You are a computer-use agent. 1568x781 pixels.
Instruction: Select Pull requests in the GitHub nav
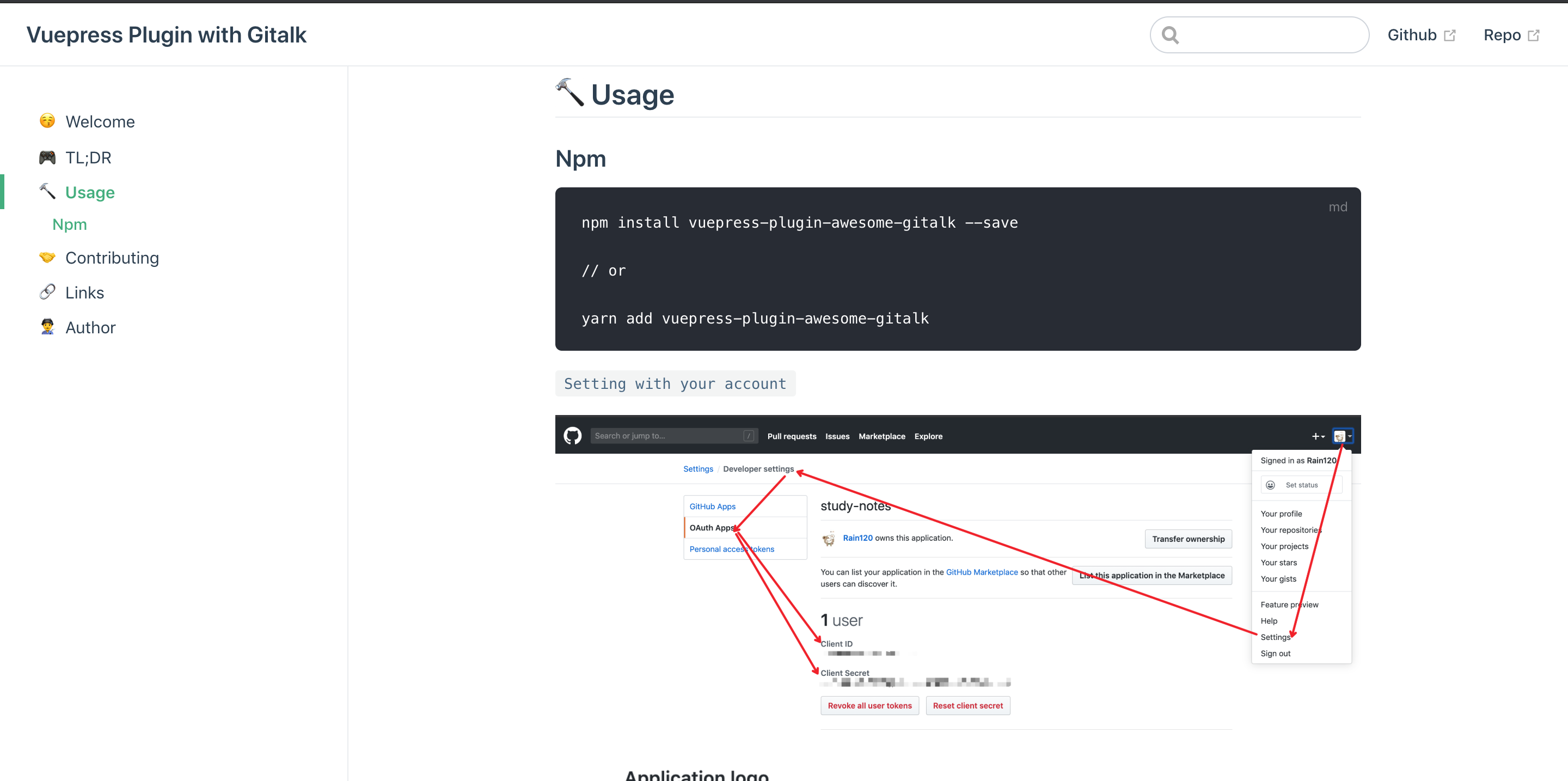[792, 436]
